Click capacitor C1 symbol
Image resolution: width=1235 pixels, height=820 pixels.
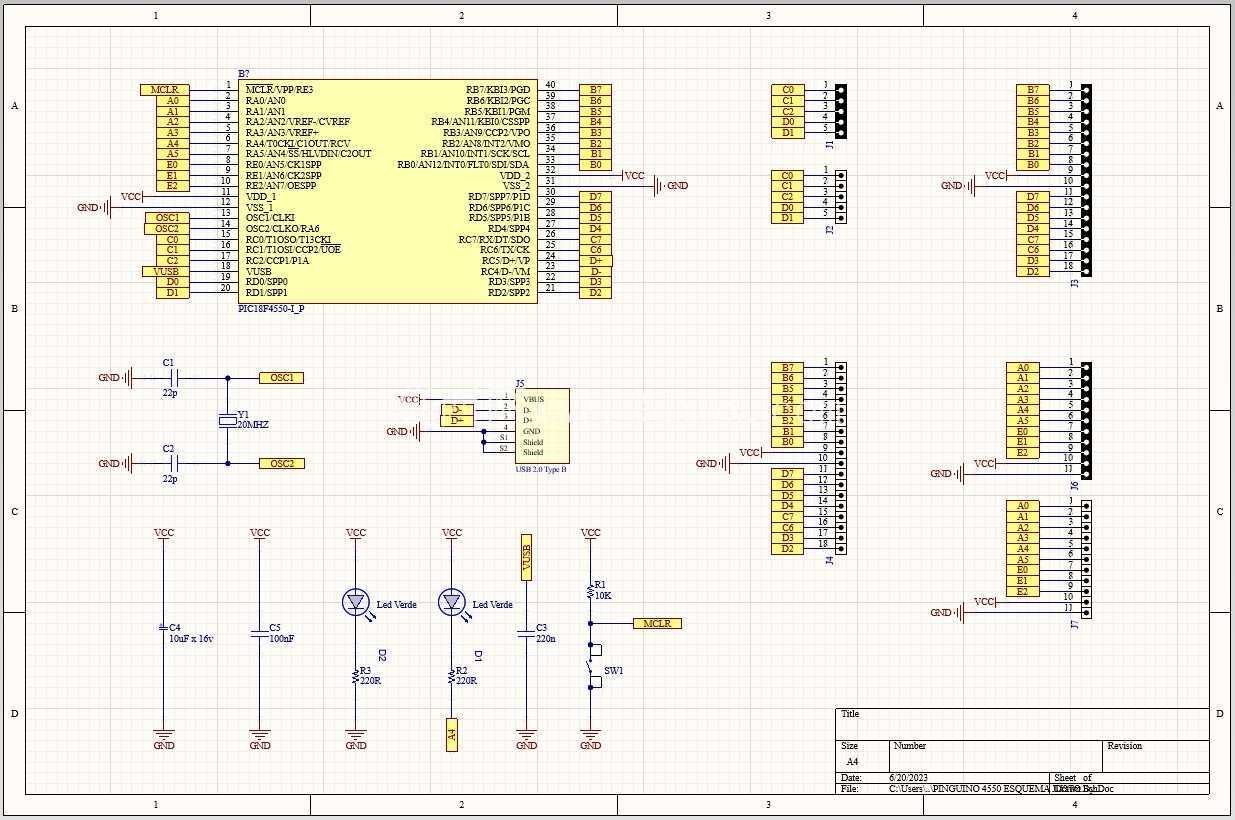tap(175, 378)
